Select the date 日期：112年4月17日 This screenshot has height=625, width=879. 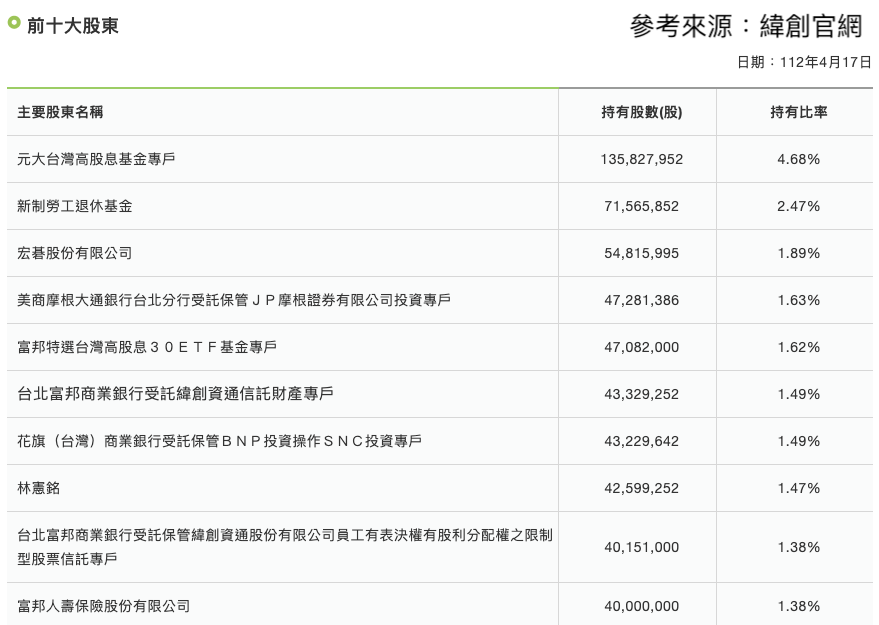[804, 62]
